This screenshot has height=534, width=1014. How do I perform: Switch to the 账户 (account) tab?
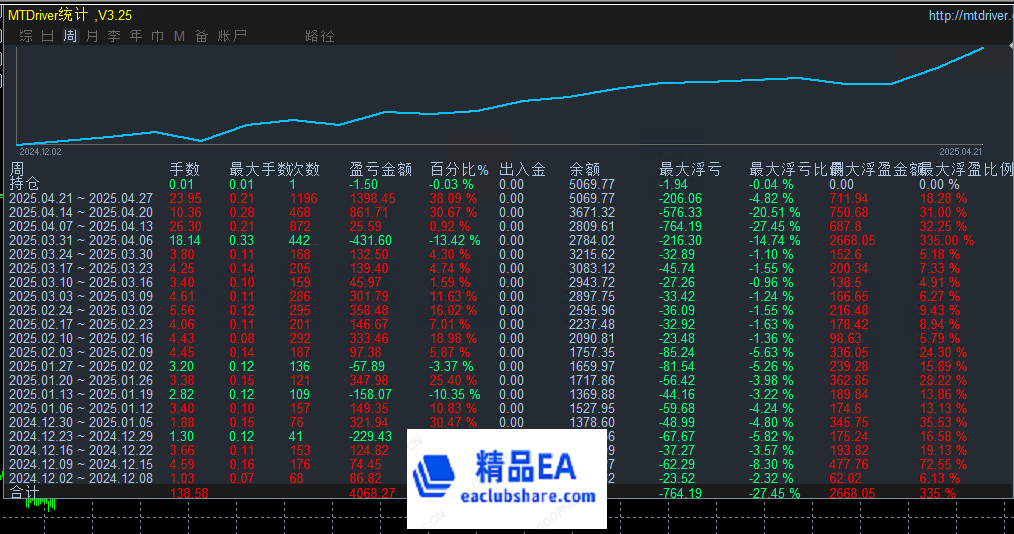(x=232, y=36)
